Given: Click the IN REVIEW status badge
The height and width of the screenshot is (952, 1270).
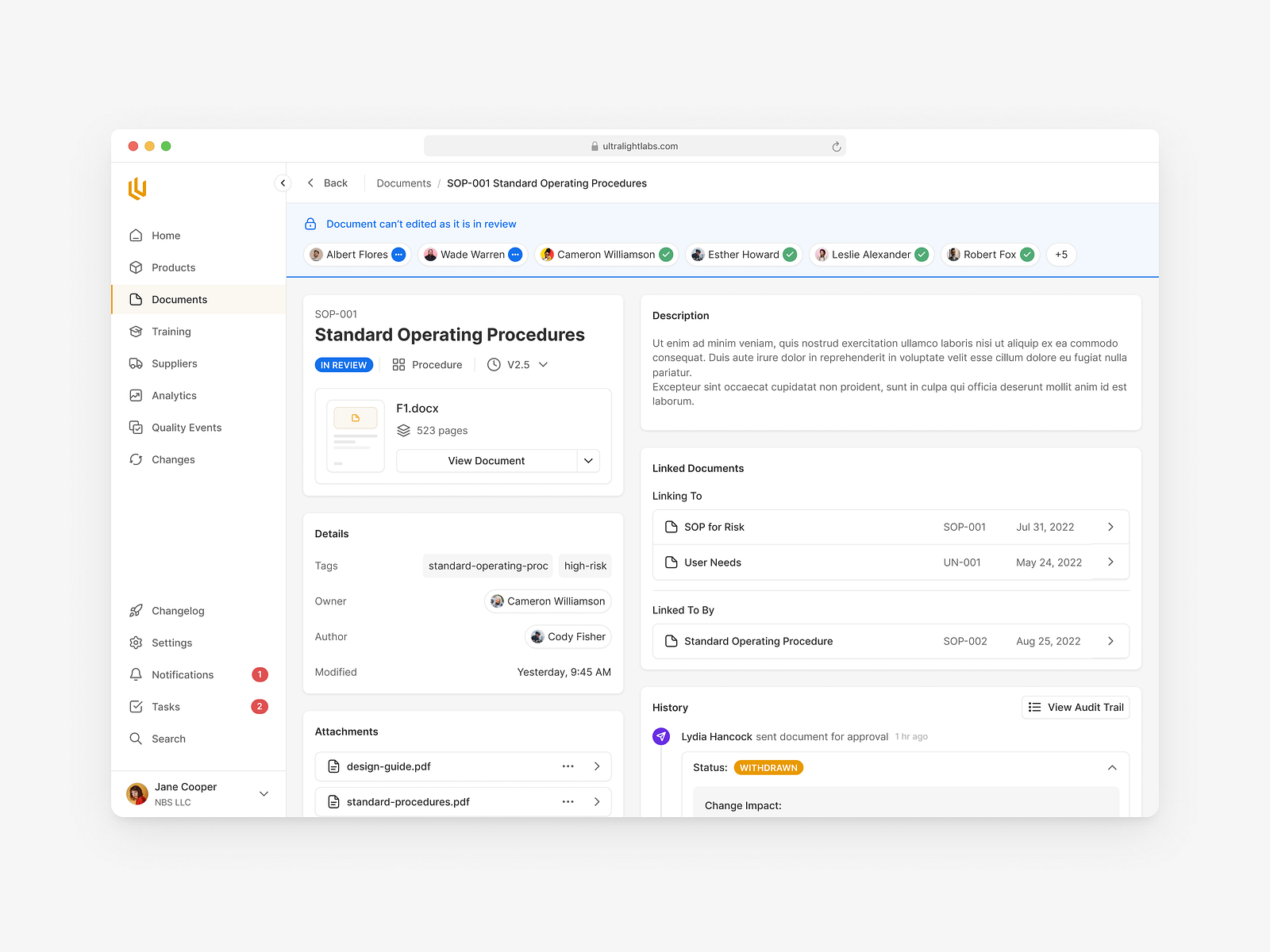Looking at the screenshot, I should pyautogui.click(x=344, y=364).
